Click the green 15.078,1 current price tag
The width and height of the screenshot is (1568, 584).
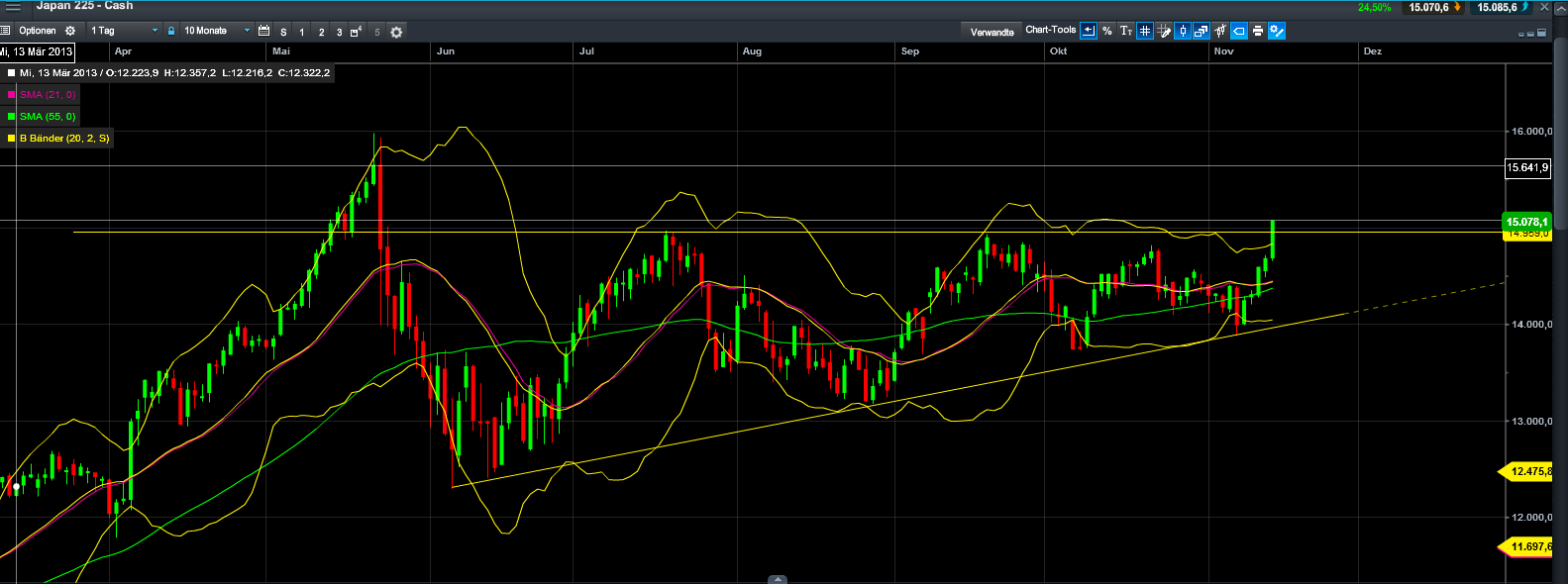pos(1527,222)
